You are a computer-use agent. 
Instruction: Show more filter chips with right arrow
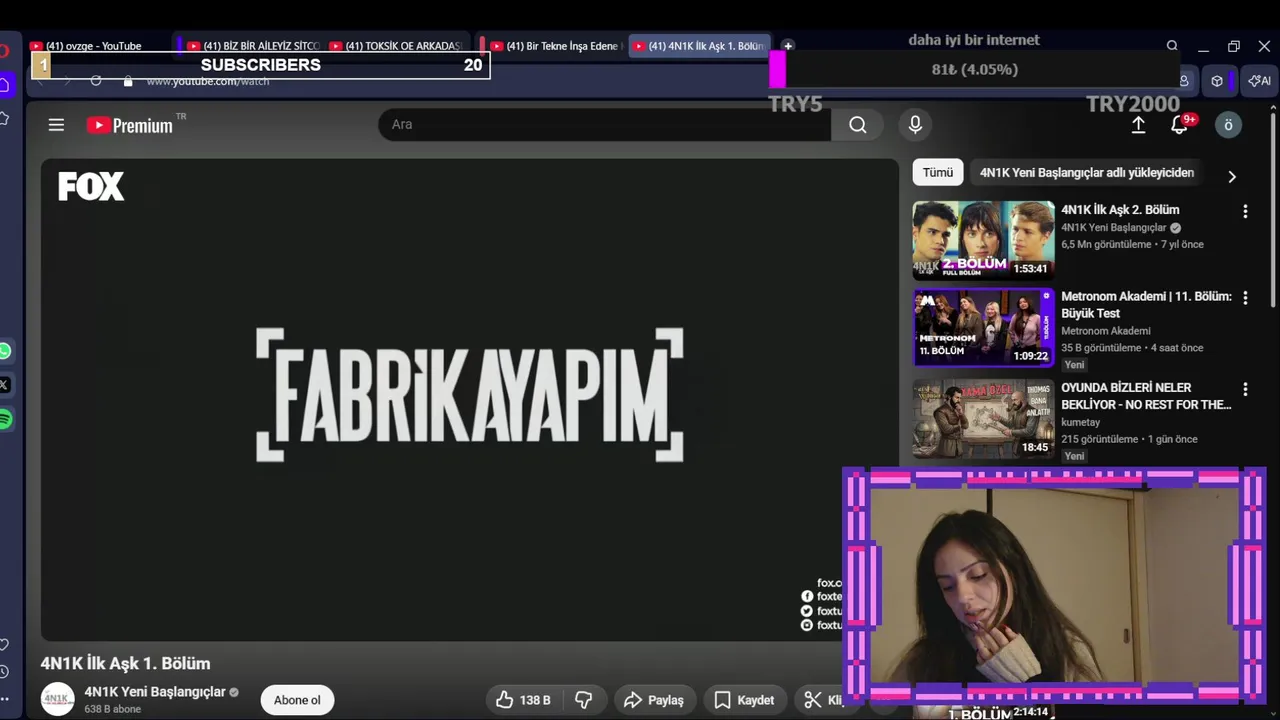point(1232,176)
